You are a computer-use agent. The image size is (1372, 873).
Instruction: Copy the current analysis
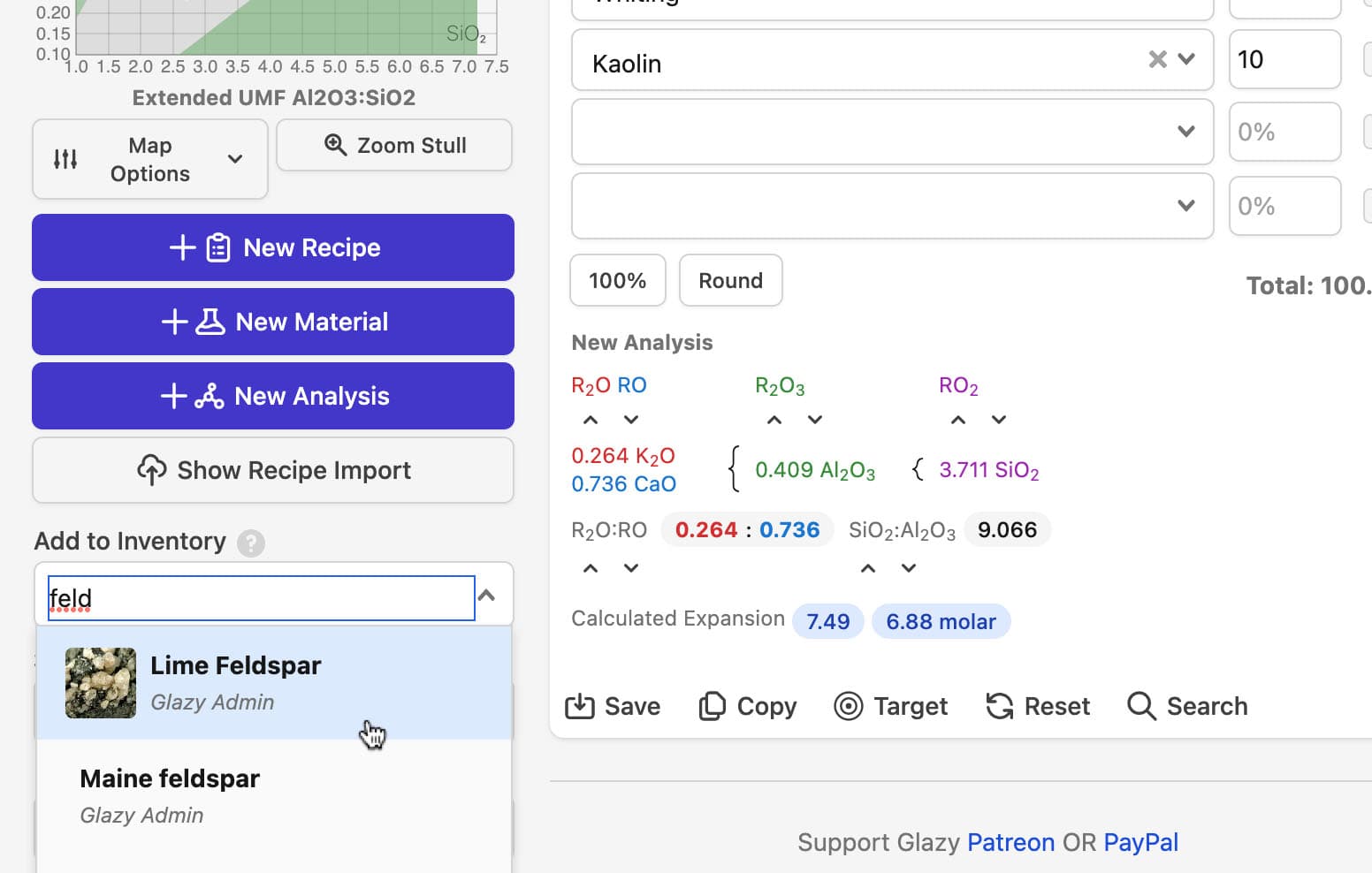(x=748, y=706)
